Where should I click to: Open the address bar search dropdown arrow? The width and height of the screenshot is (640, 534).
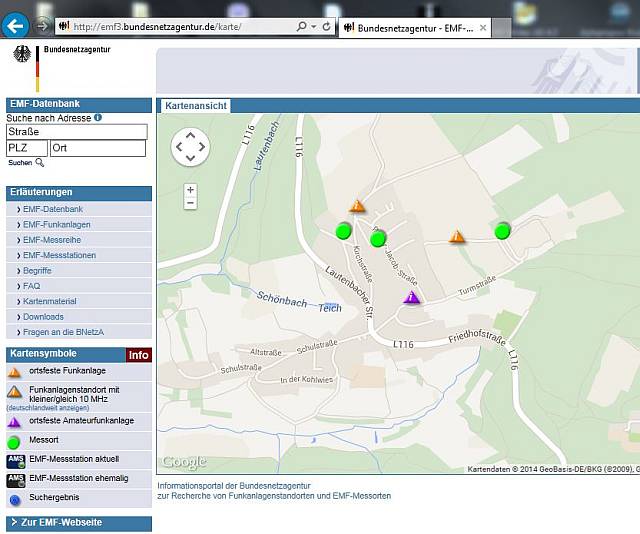(x=313, y=26)
